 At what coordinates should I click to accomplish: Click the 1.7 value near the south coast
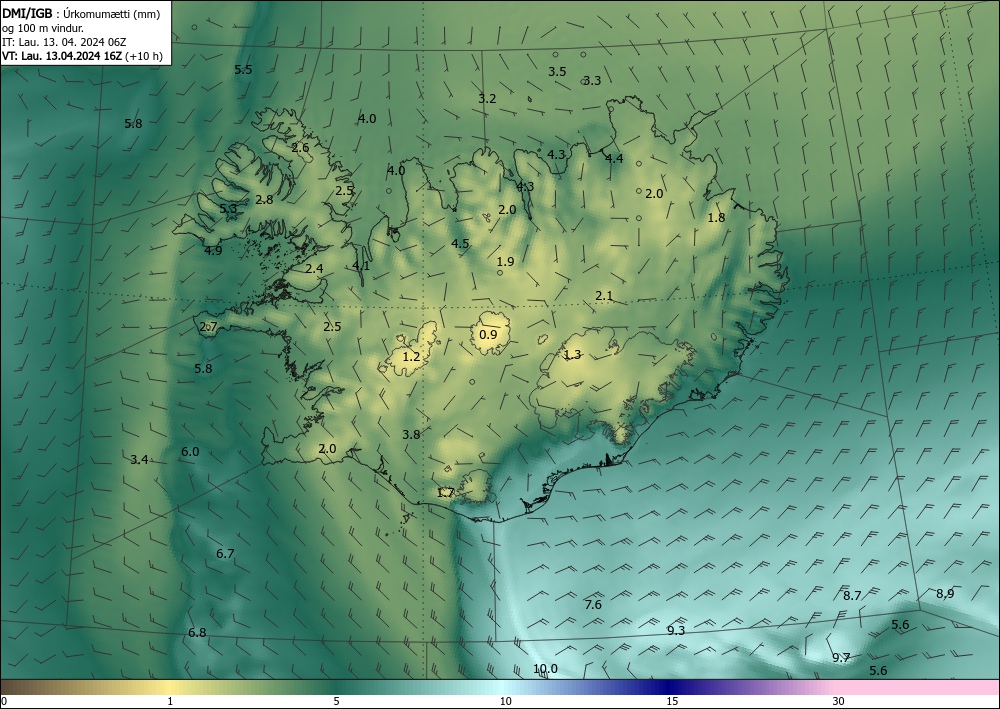[445, 492]
